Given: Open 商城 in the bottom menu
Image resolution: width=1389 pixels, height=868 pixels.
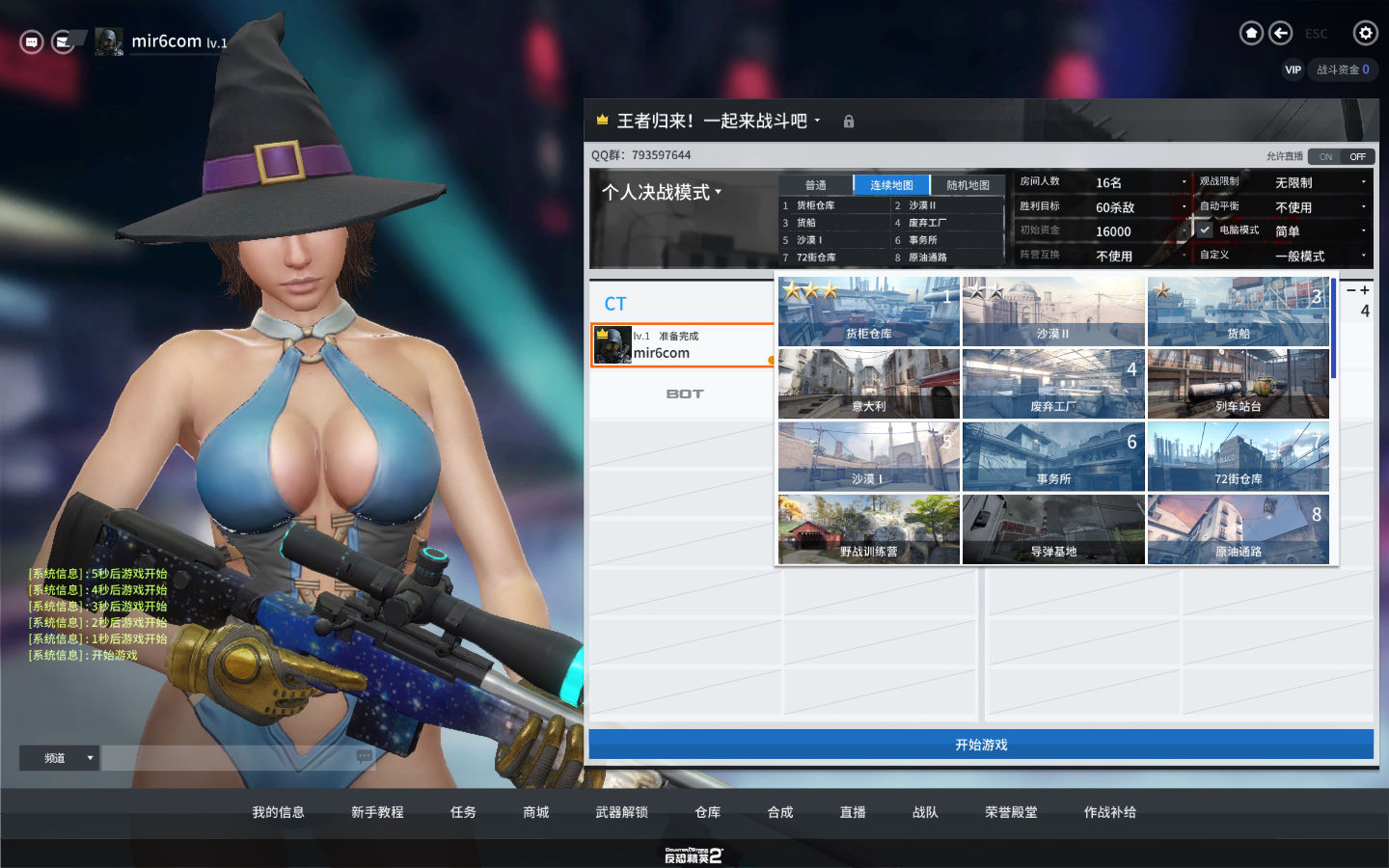Looking at the screenshot, I should (535, 812).
